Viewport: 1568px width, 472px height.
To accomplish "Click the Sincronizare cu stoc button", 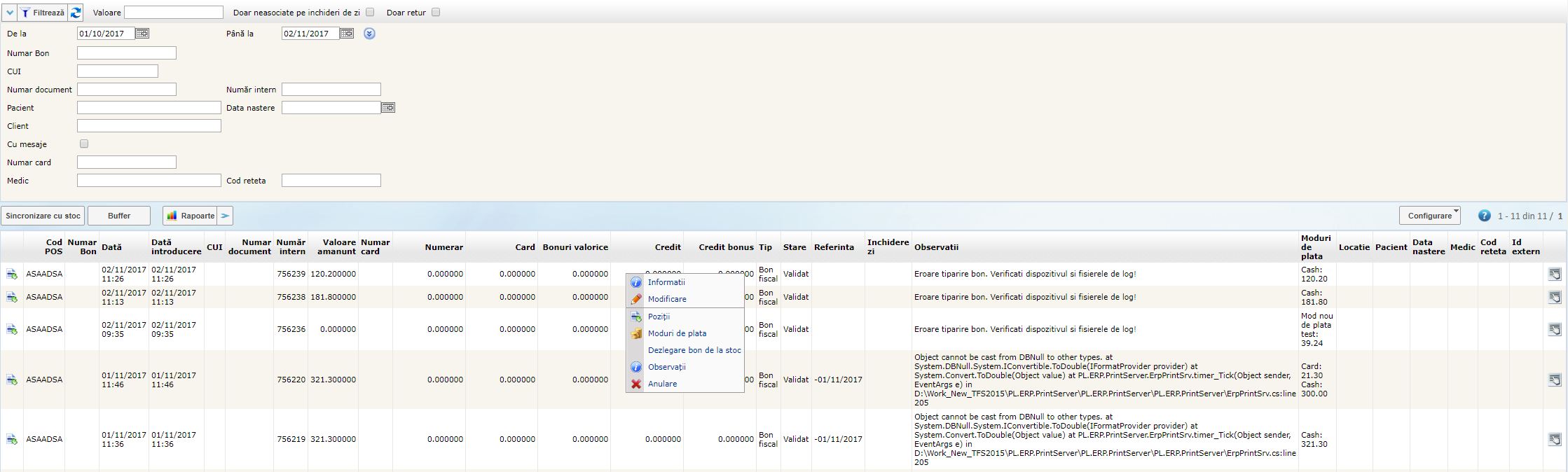I will (x=43, y=216).
